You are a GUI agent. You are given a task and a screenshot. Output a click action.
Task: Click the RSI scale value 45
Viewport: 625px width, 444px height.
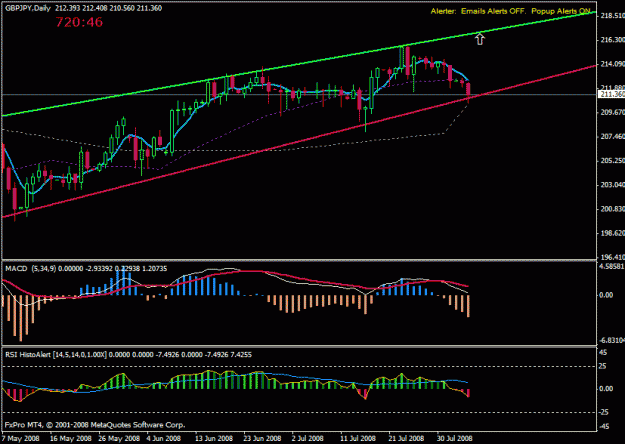click(x=603, y=352)
